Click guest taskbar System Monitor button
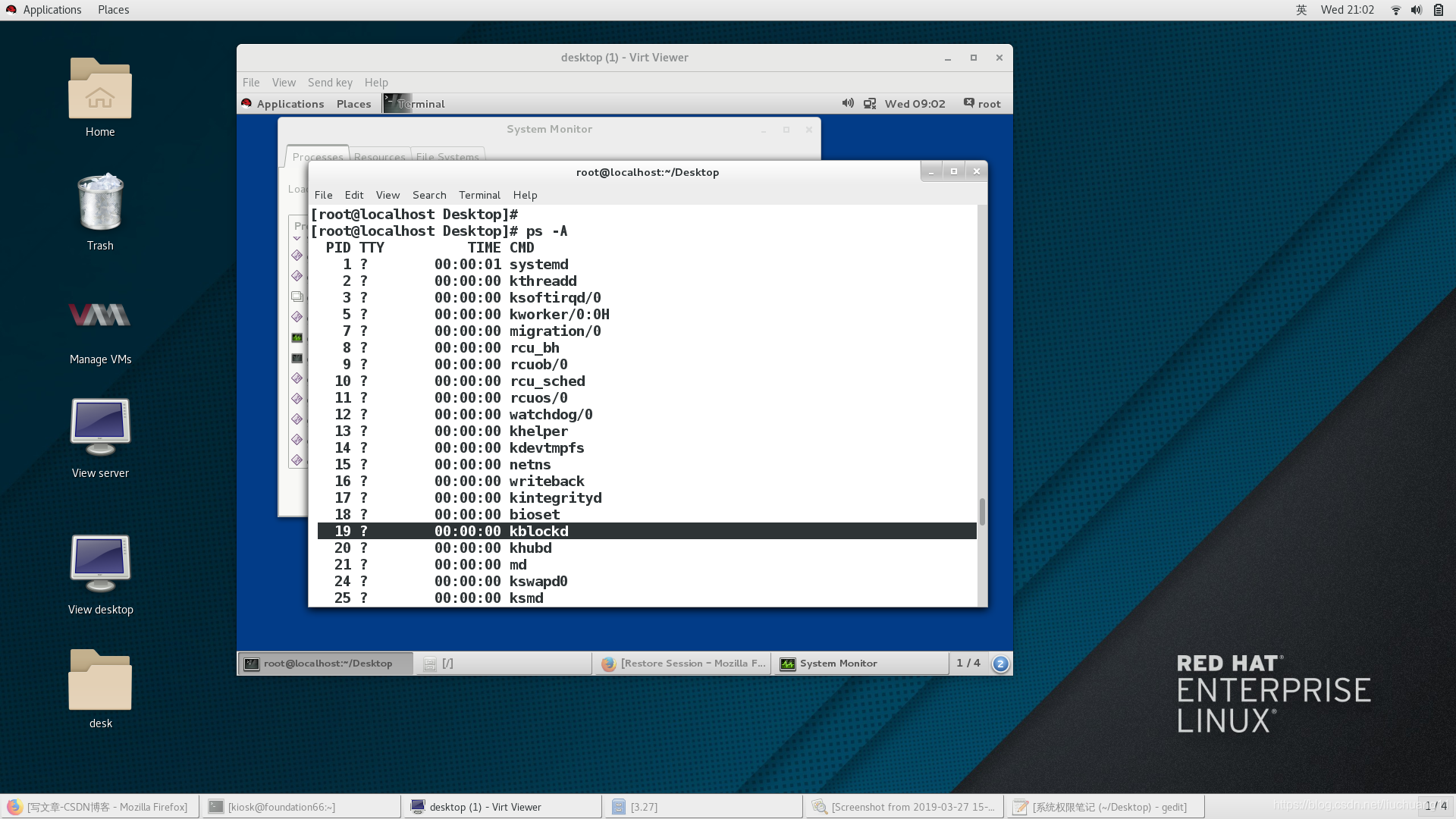 coord(861,664)
